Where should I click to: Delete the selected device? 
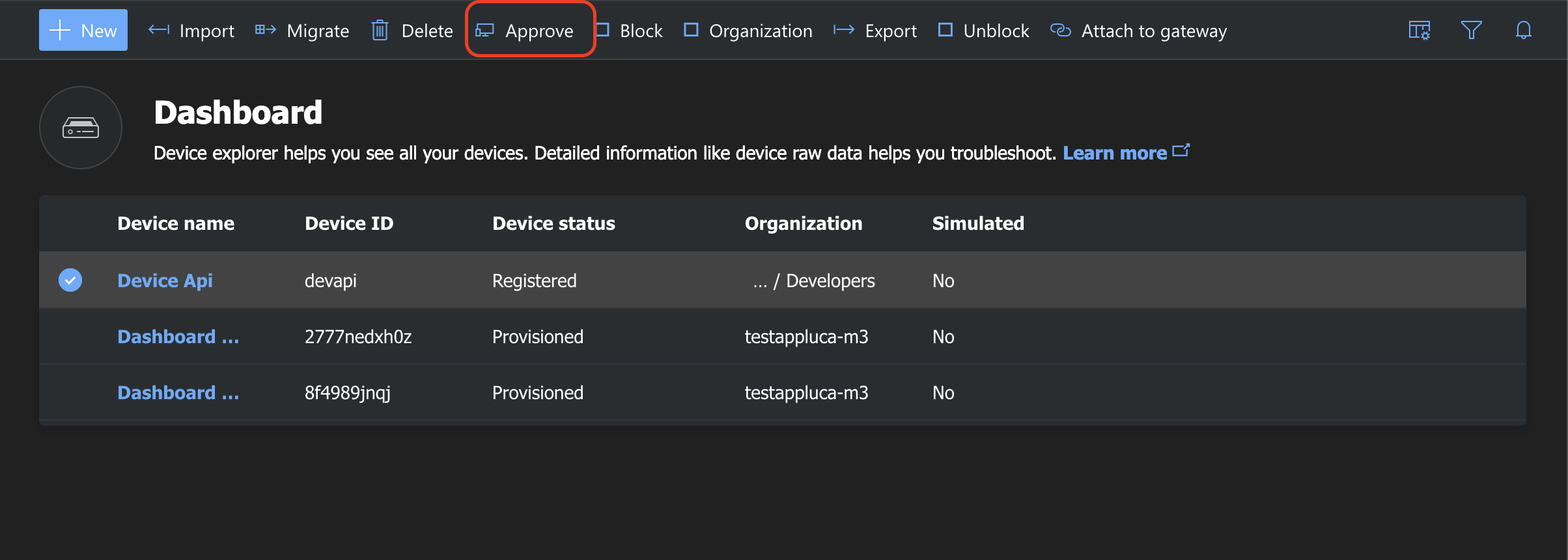(412, 31)
